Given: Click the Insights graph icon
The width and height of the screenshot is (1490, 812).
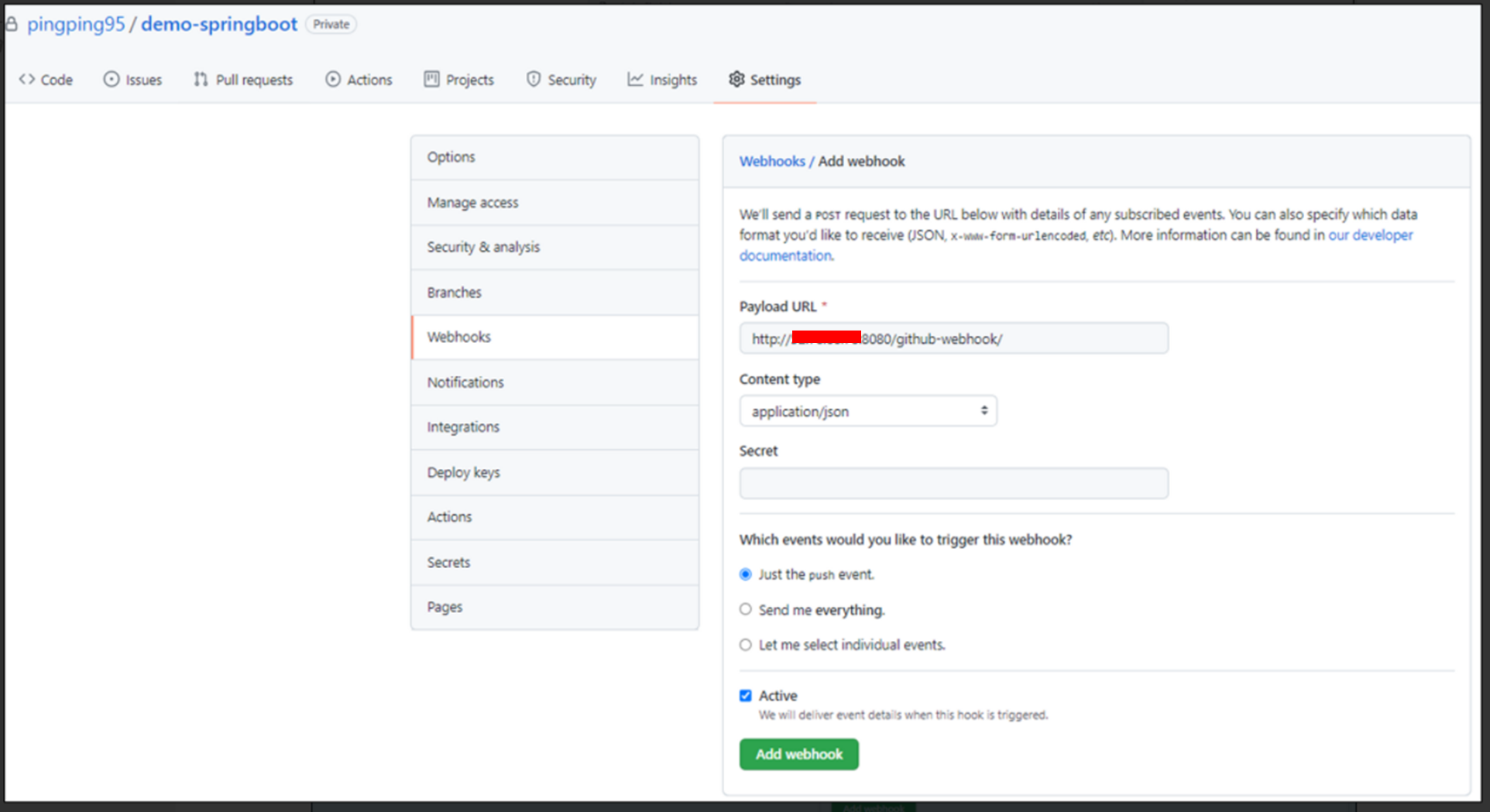Looking at the screenshot, I should (x=635, y=79).
